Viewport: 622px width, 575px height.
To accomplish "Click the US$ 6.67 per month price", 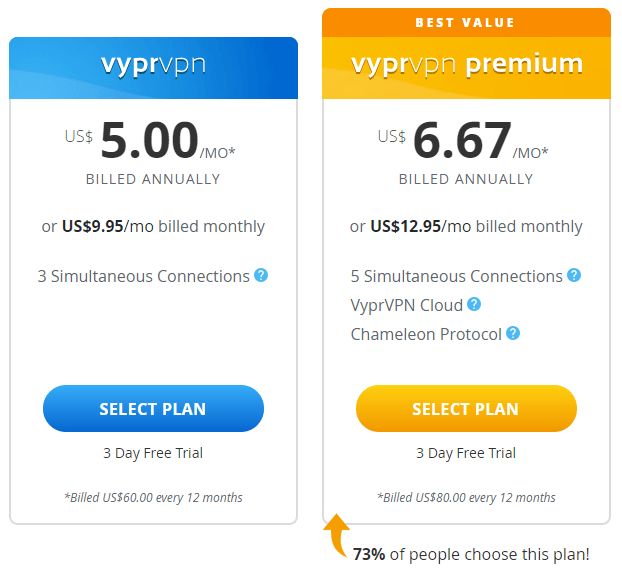I will (463, 141).
